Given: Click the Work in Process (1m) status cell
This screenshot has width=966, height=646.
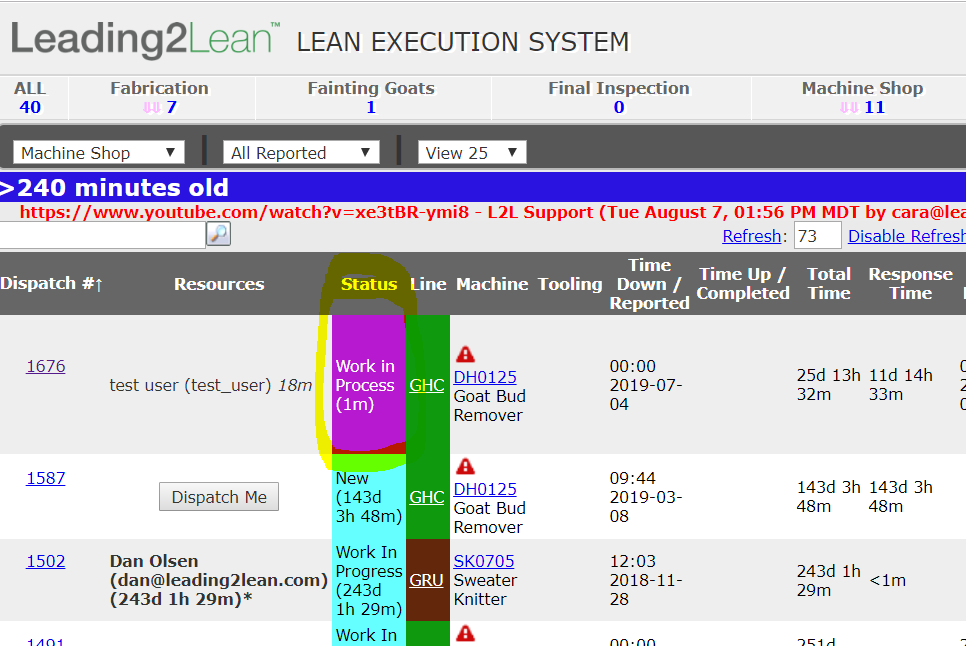Looking at the screenshot, I should tap(369, 385).
